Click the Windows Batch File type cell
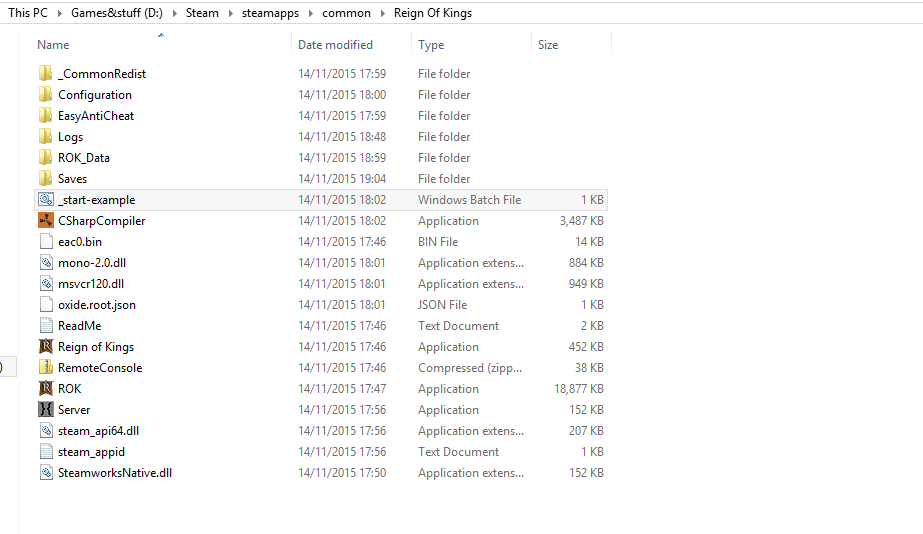Screen dimensions: 923x534 point(469,200)
